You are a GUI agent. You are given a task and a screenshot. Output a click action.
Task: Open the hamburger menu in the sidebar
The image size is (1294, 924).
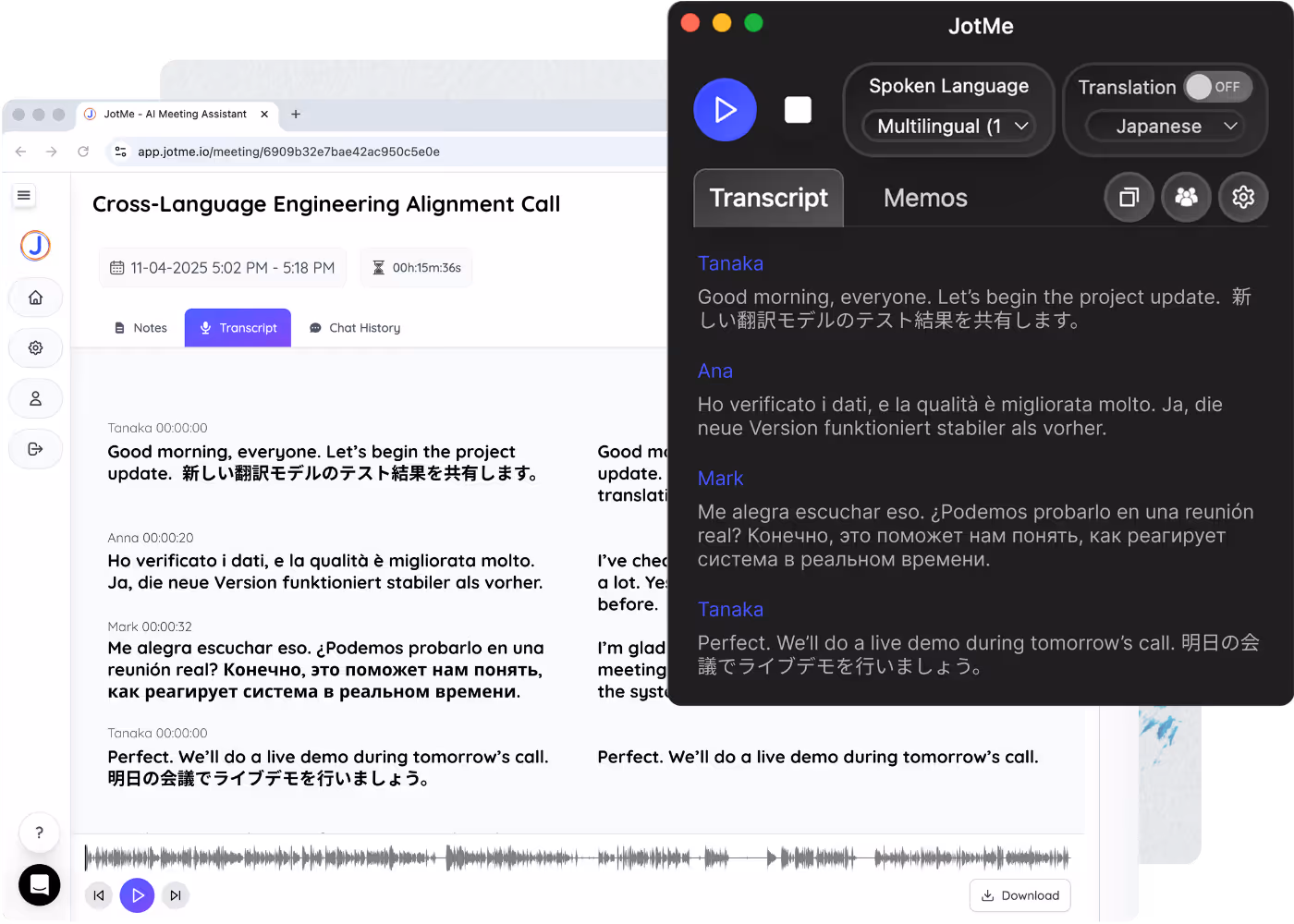tap(23, 195)
